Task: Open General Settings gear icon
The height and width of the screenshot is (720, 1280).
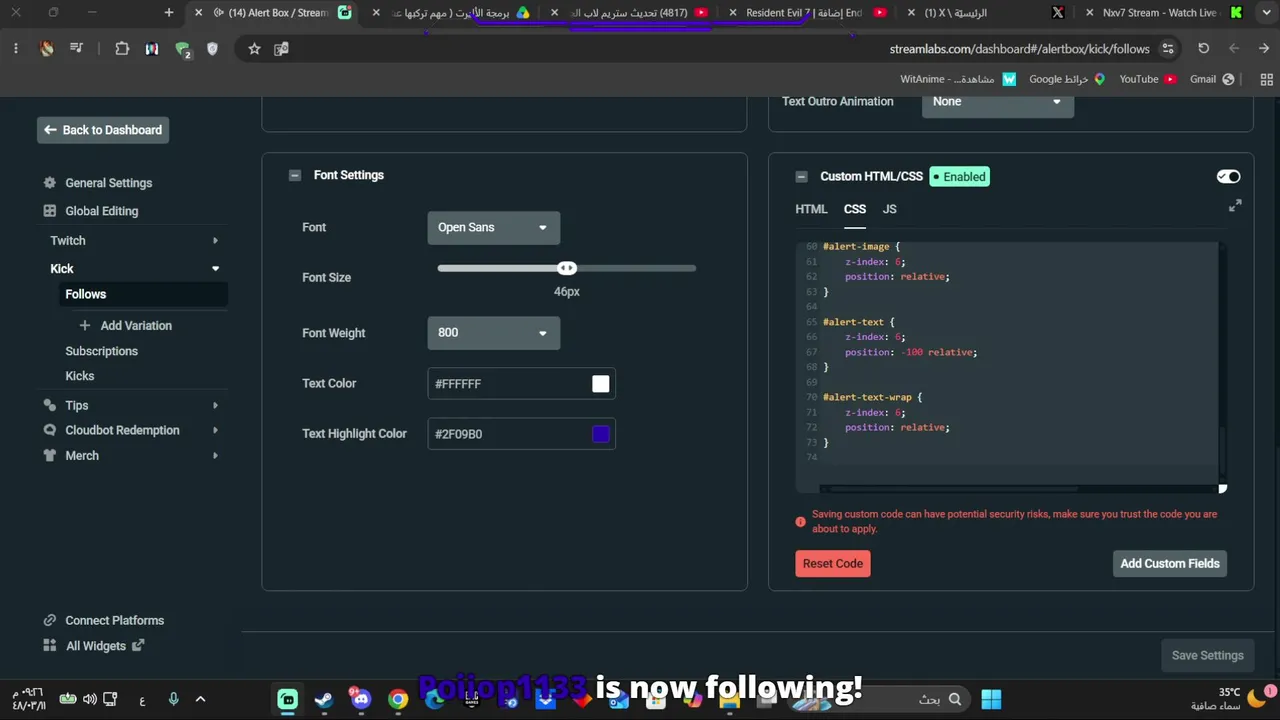Action: pyautogui.click(x=50, y=183)
